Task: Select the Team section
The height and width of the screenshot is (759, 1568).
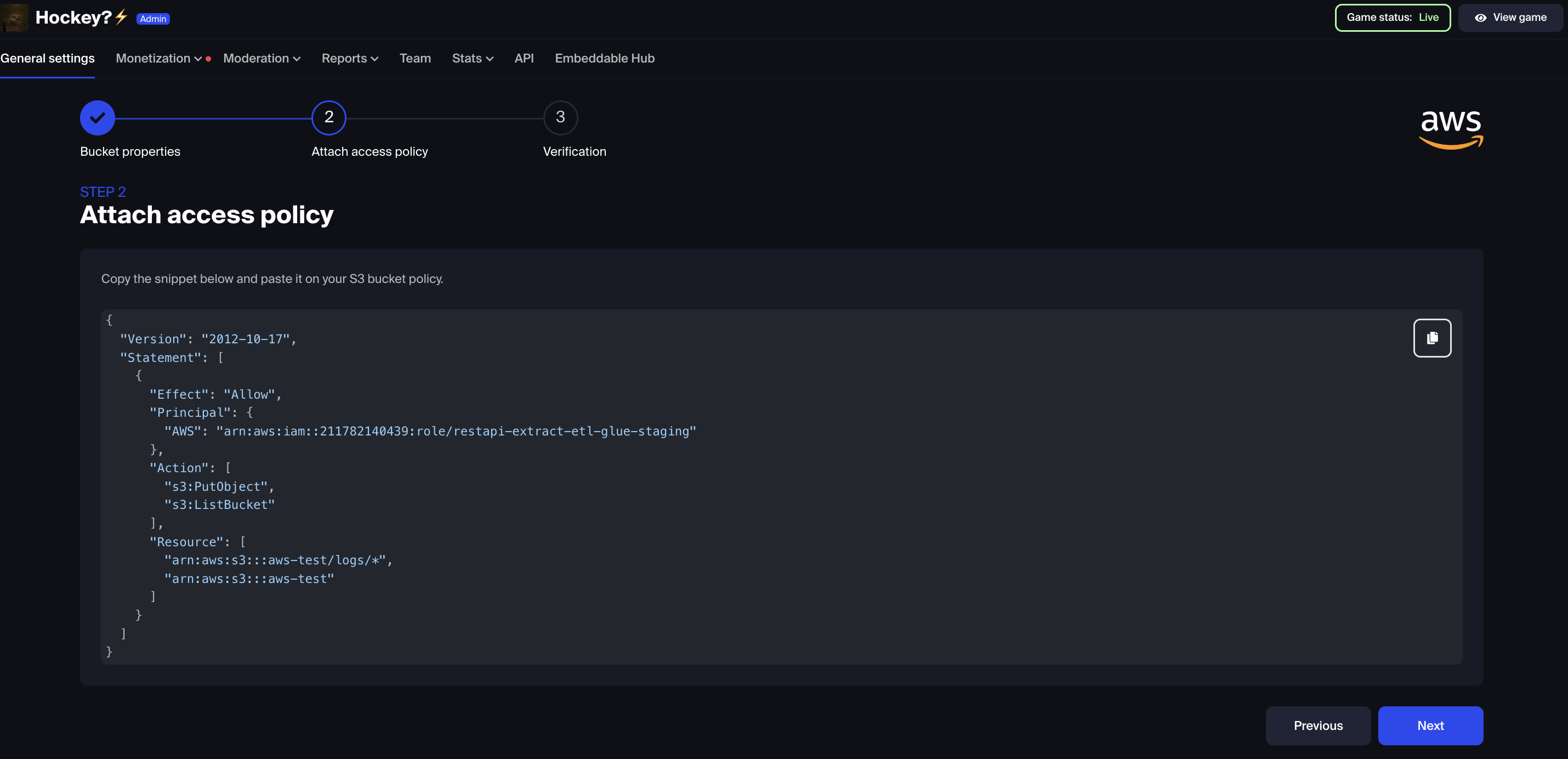Action: tap(414, 59)
